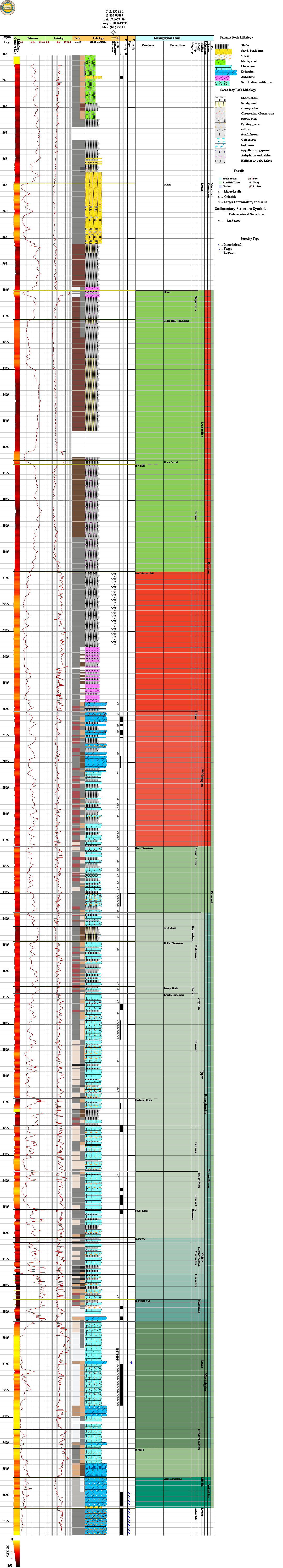Viewport: 283px width, 1568px height.
Task: Click the Anhydritic, anhydrite pattern icon
Action: (220, 156)
